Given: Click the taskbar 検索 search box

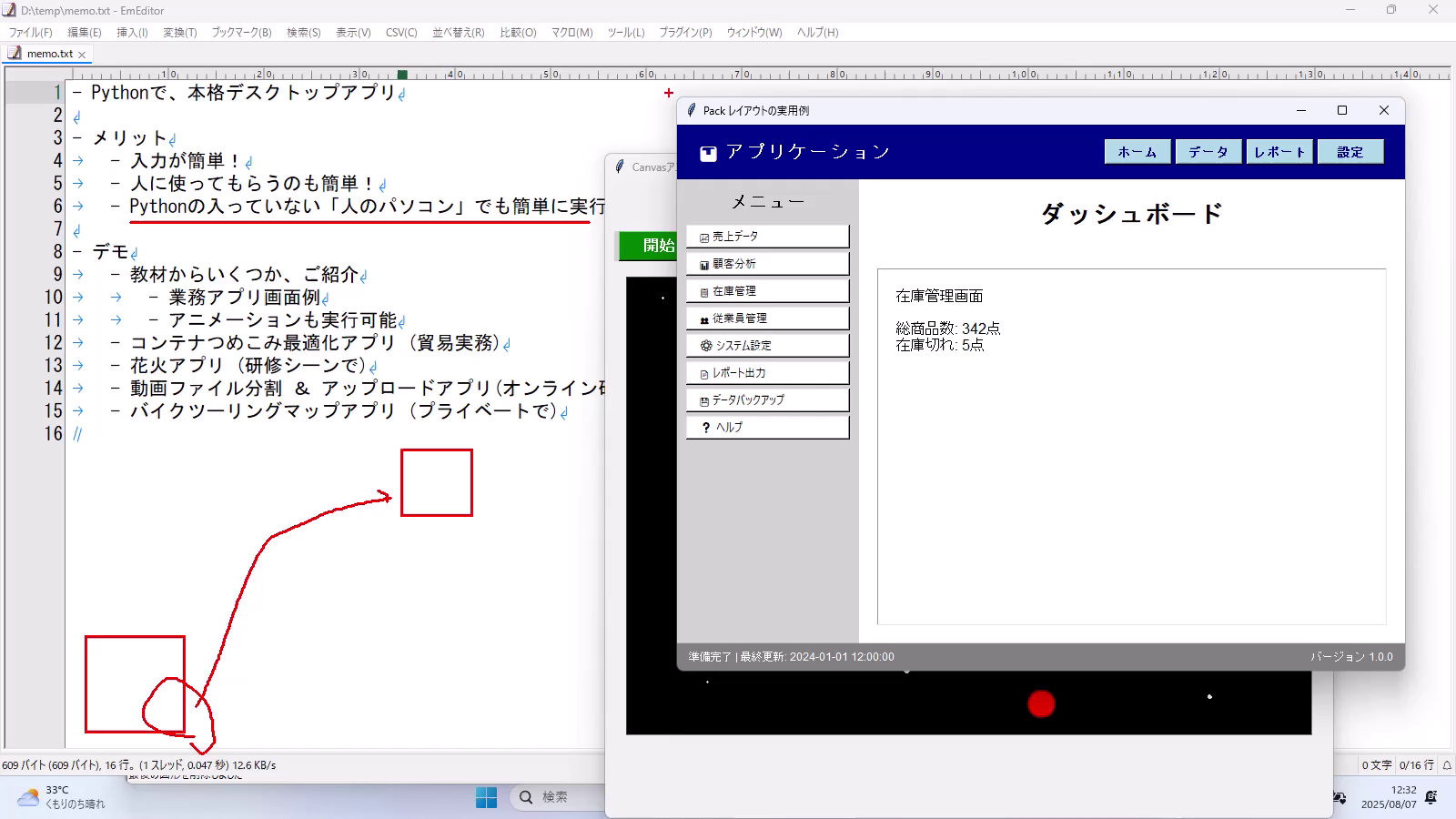Looking at the screenshot, I should 555,797.
